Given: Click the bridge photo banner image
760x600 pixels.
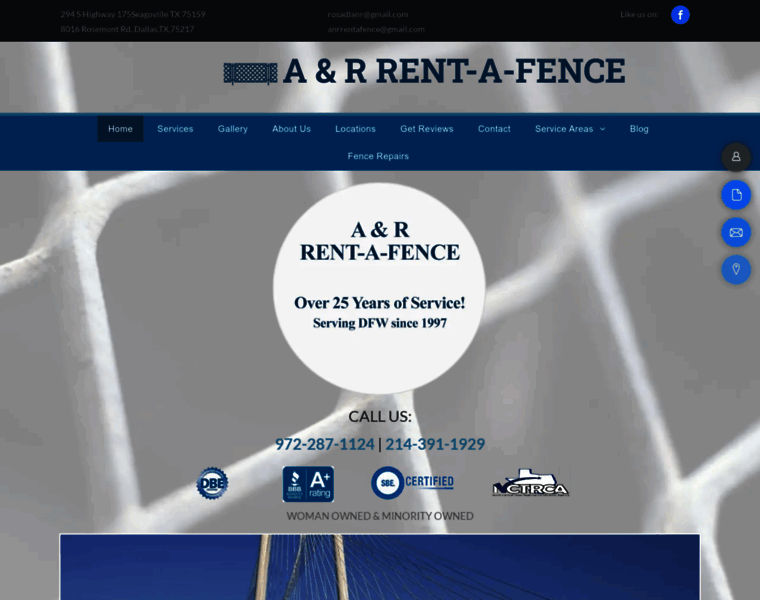Looking at the screenshot, I should (380, 567).
